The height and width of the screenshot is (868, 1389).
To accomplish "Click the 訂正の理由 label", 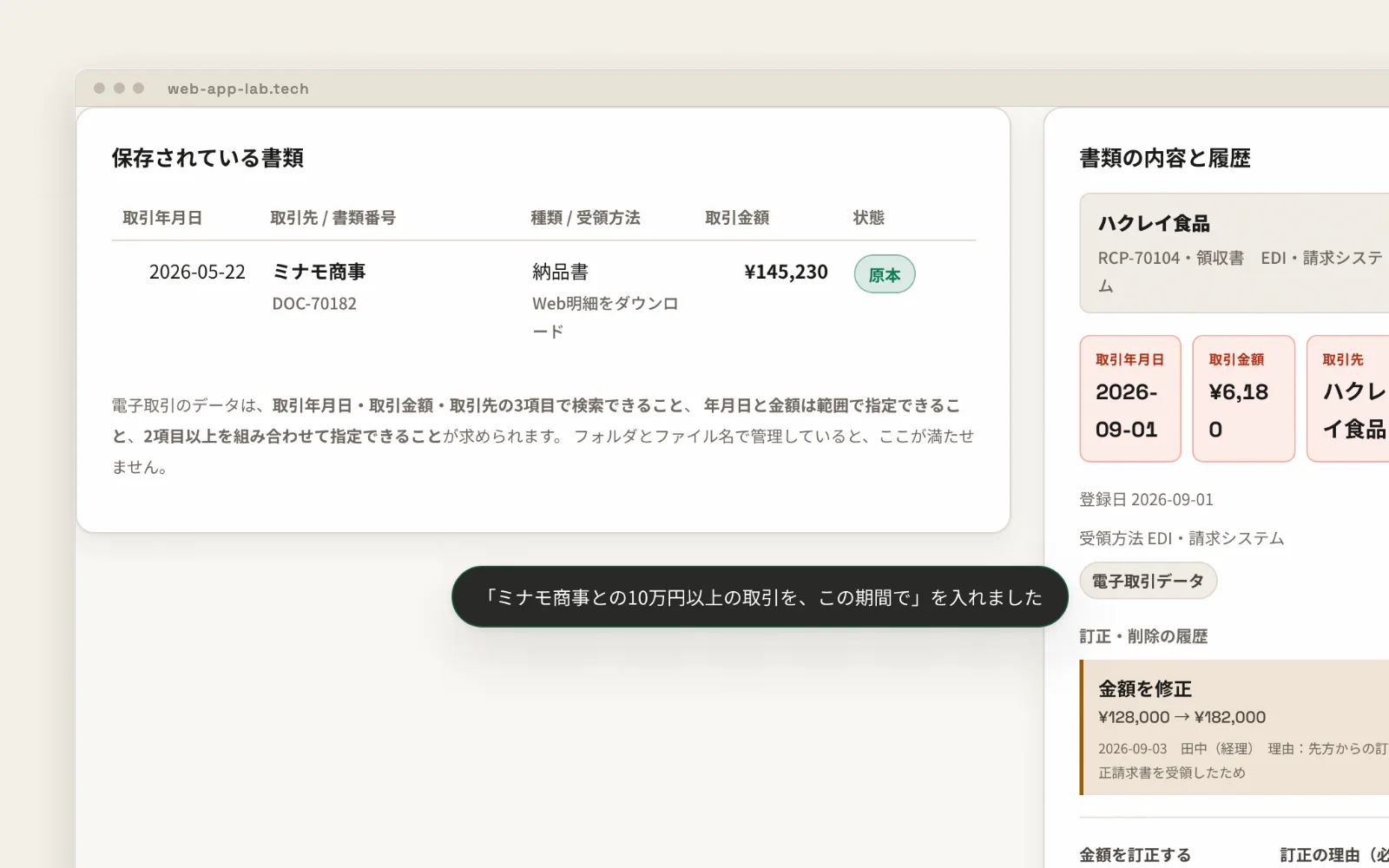I will tap(1334, 855).
